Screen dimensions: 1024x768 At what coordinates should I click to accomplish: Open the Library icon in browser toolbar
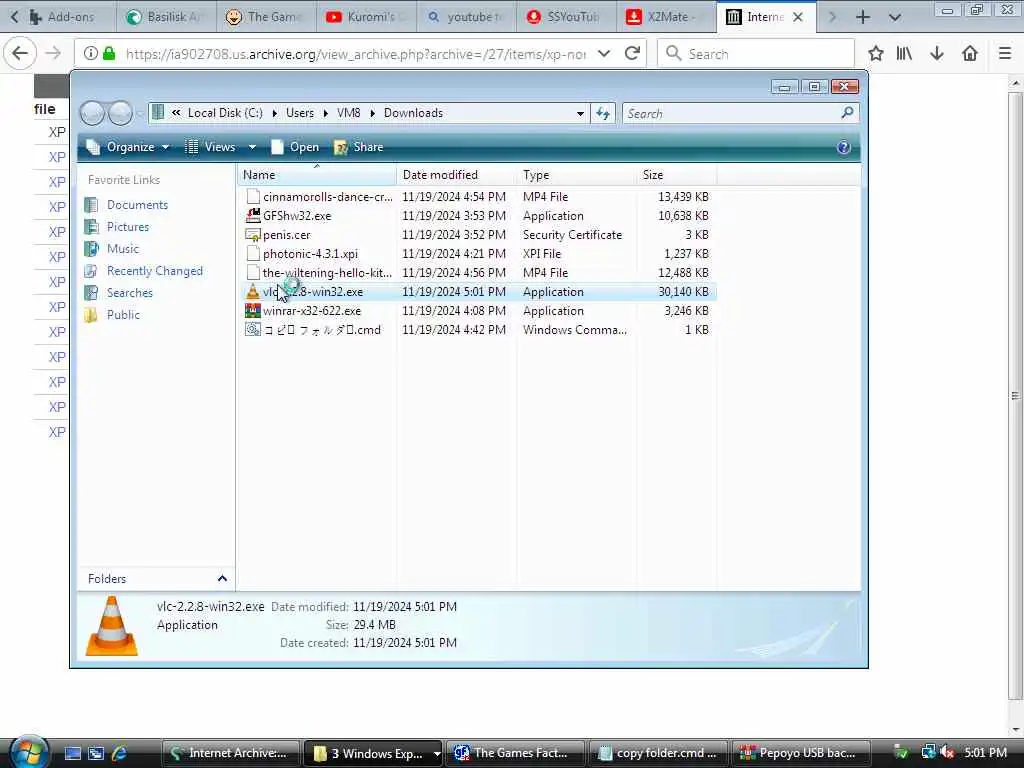[904, 54]
